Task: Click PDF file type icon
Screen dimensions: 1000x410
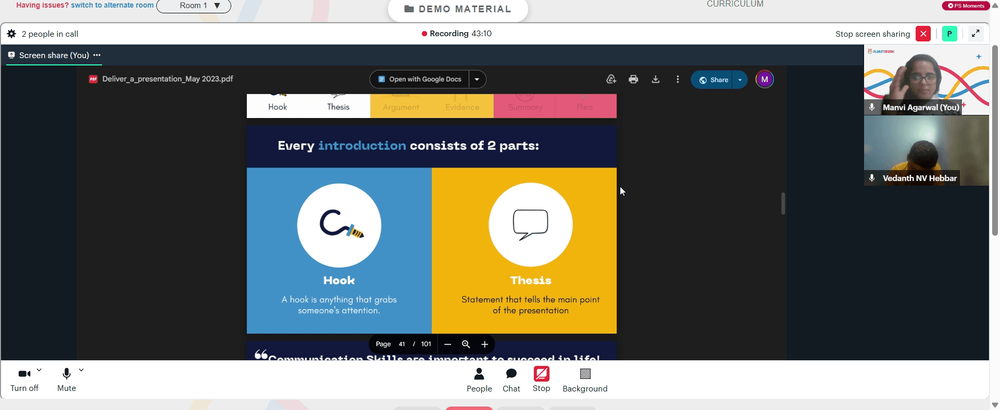Action: click(93, 80)
